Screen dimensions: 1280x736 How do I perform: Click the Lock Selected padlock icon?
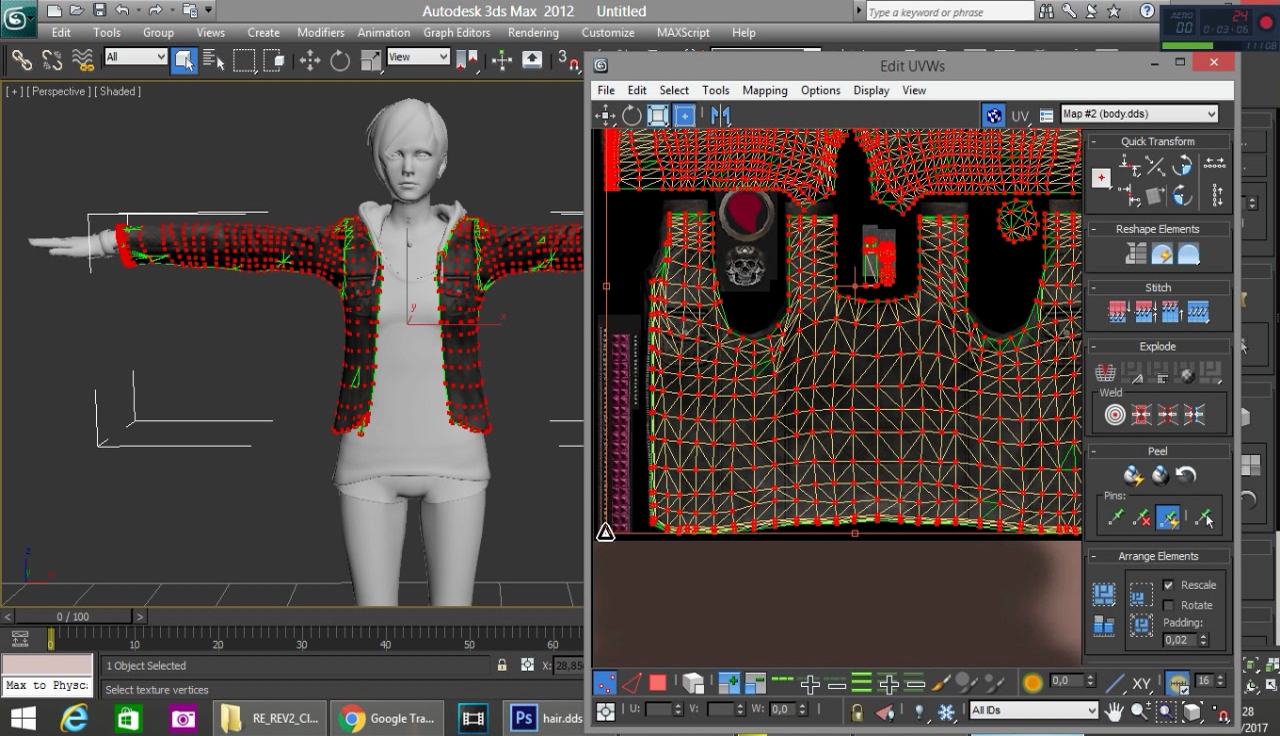pyautogui.click(x=857, y=711)
